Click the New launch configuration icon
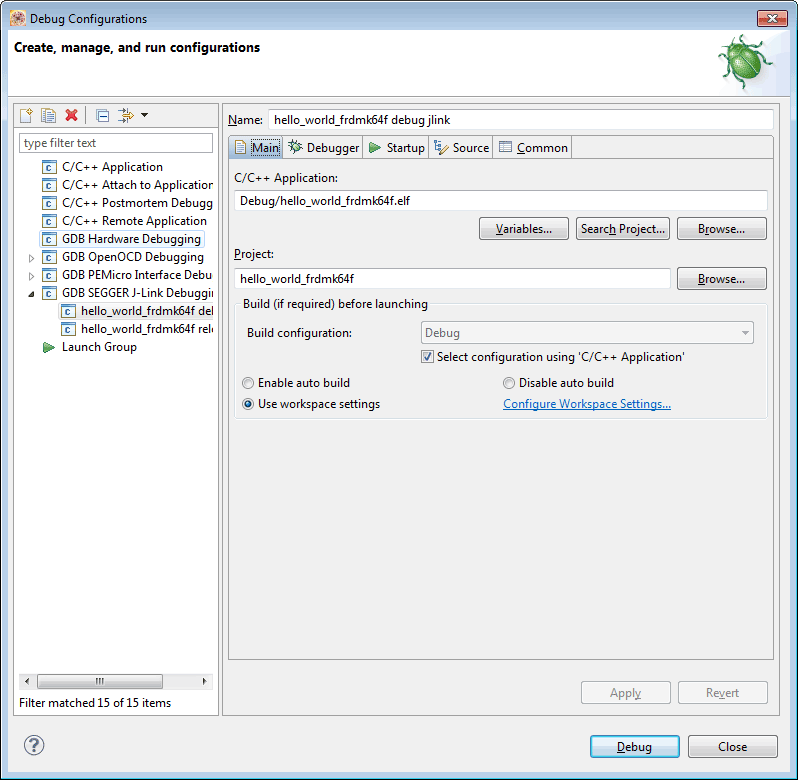The height and width of the screenshot is (780, 798). click(x=27, y=116)
